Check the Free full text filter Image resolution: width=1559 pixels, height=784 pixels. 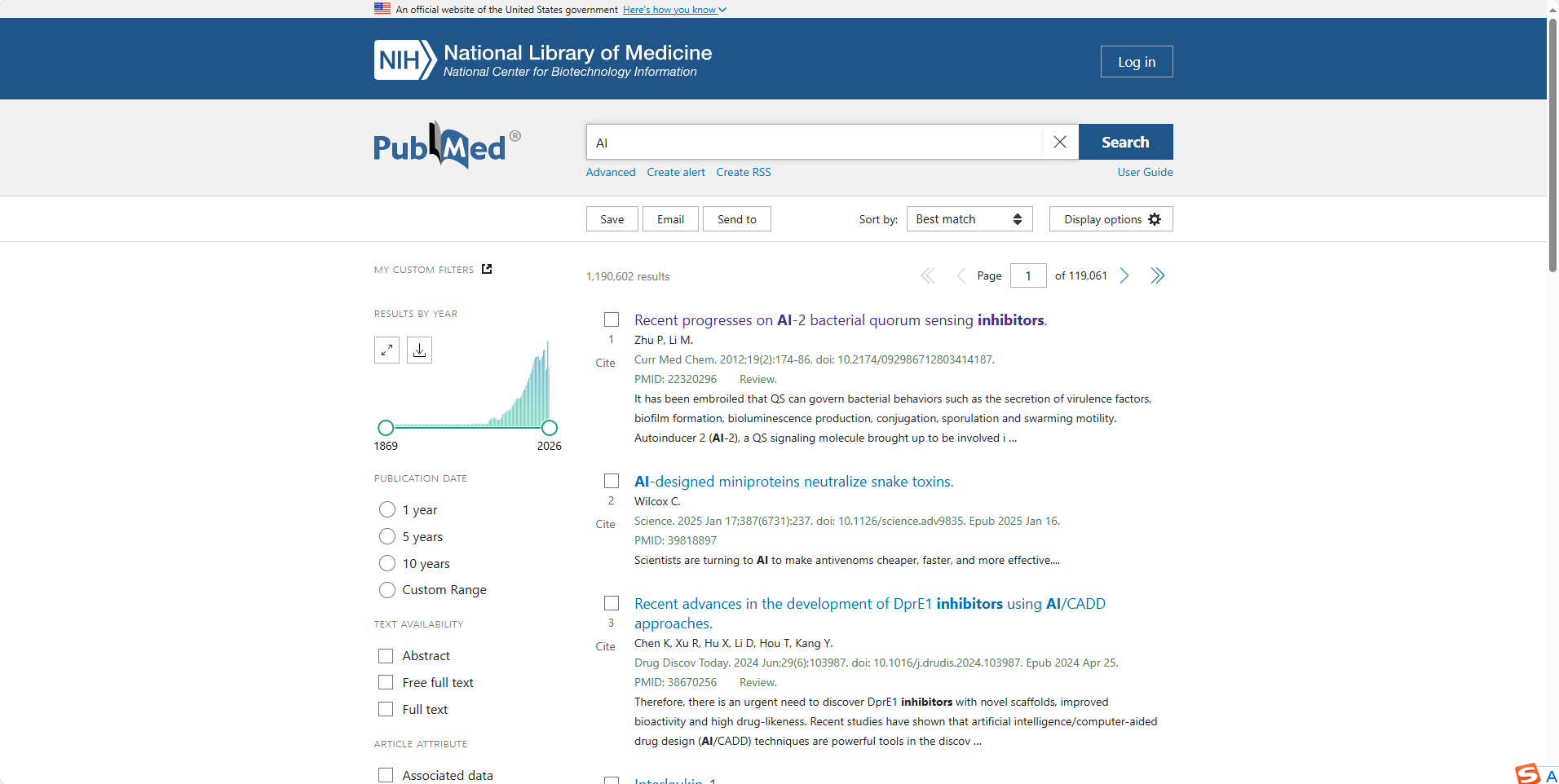[385, 682]
